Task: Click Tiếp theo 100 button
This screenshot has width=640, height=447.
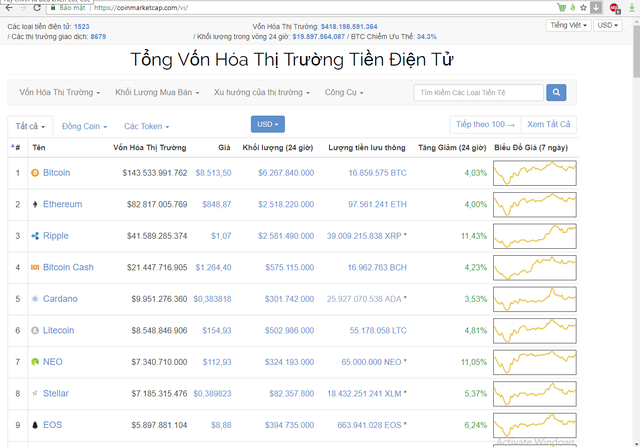Action: pyautogui.click(x=485, y=124)
